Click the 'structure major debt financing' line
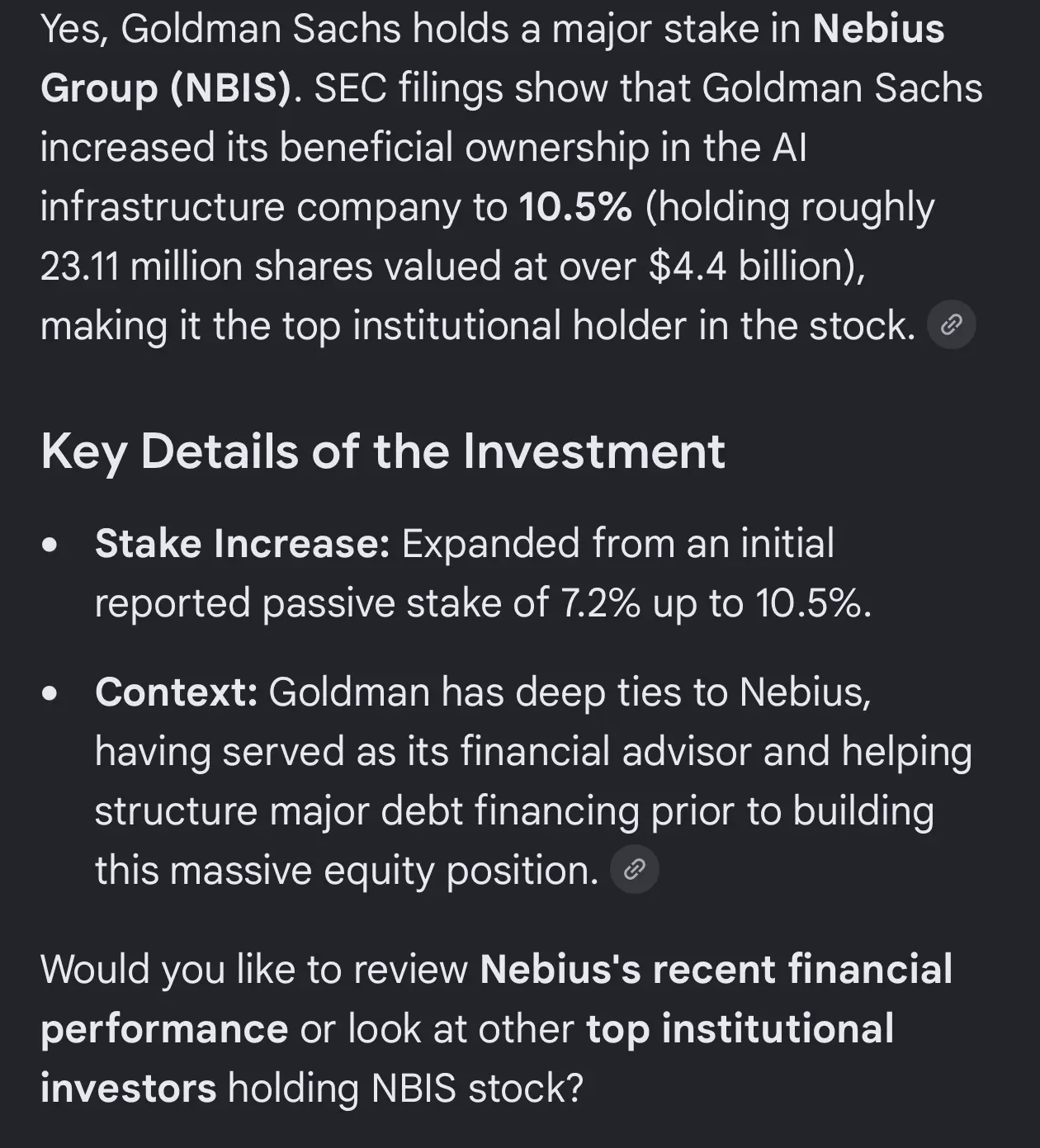This screenshot has height=1148, width=1040. tap(366, 810)
